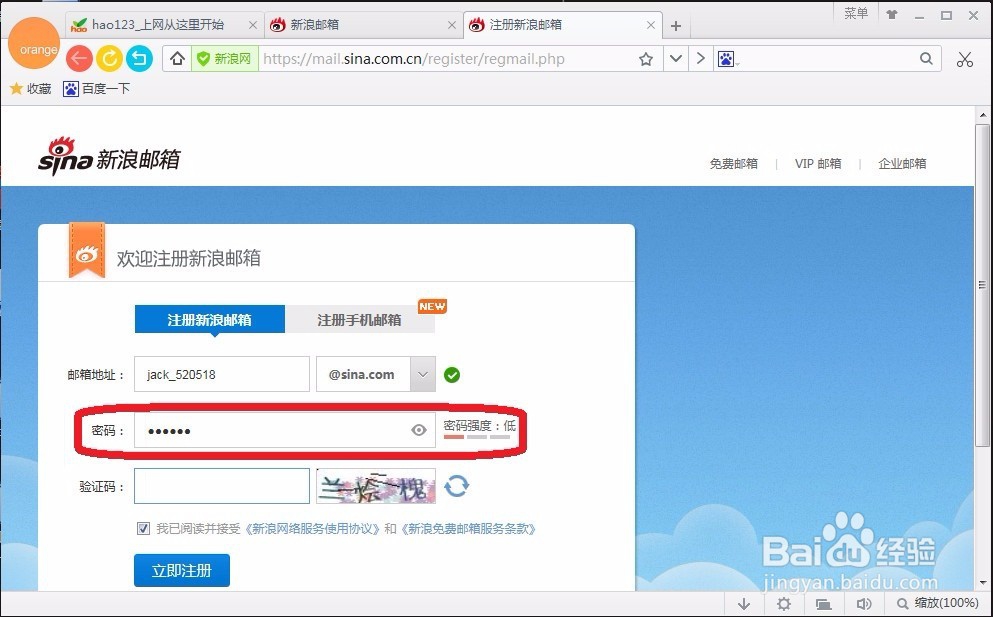This screenshot has height=617, width=993.
Task: Refresh the captcha with the refresh icon
Action: pyautogui.click(x=458, y=486)
